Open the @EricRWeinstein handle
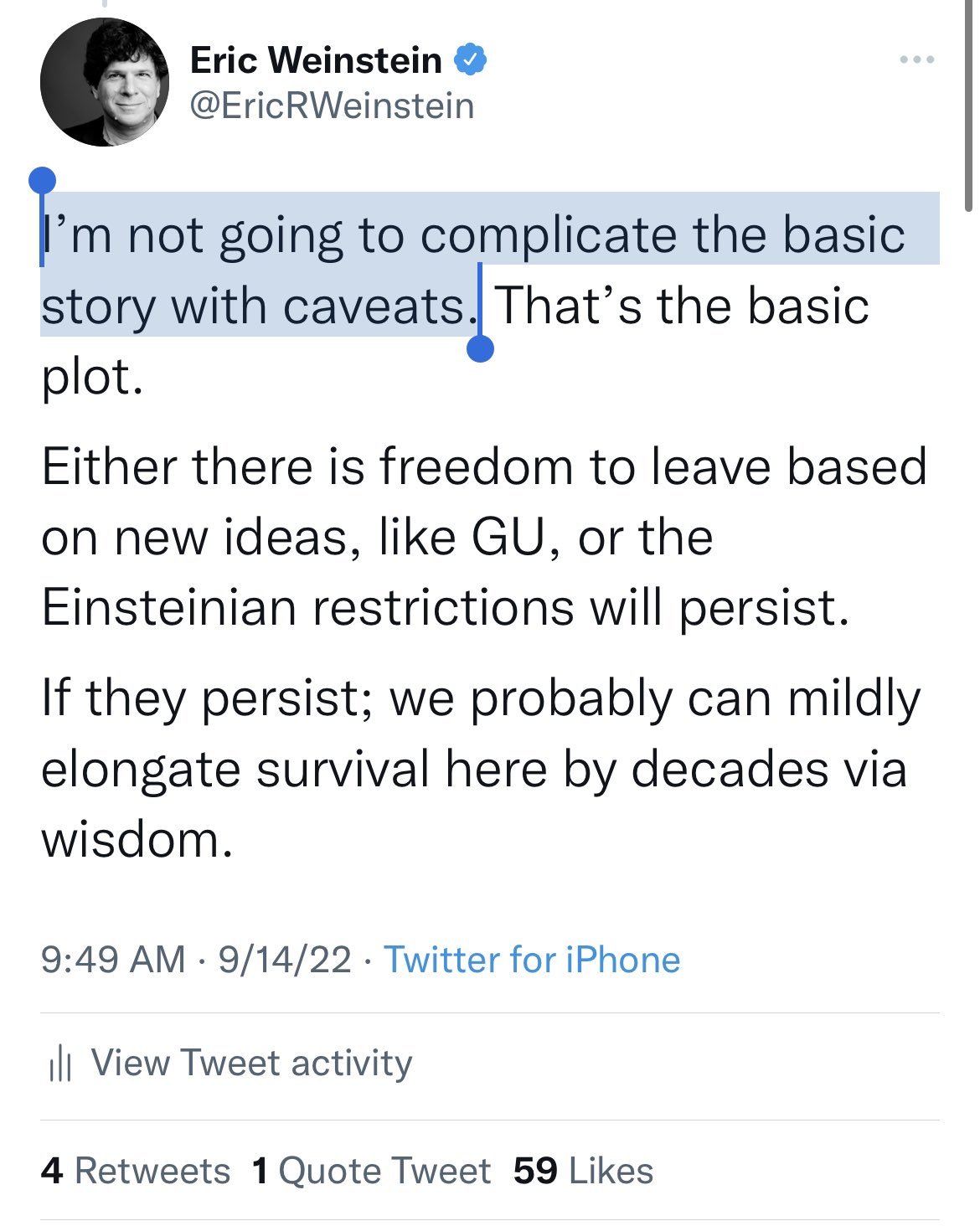980x1226 pixels. (x=332, y=106)
